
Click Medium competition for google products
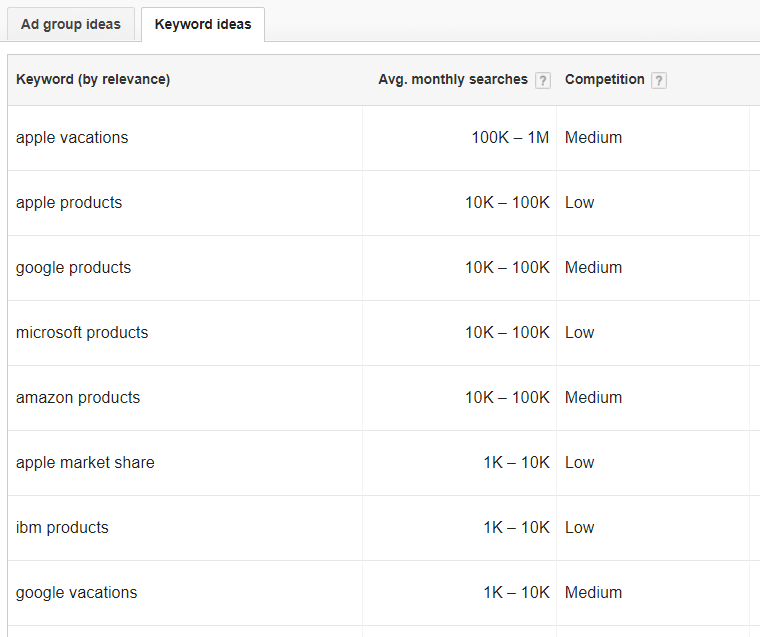[593, 268]
